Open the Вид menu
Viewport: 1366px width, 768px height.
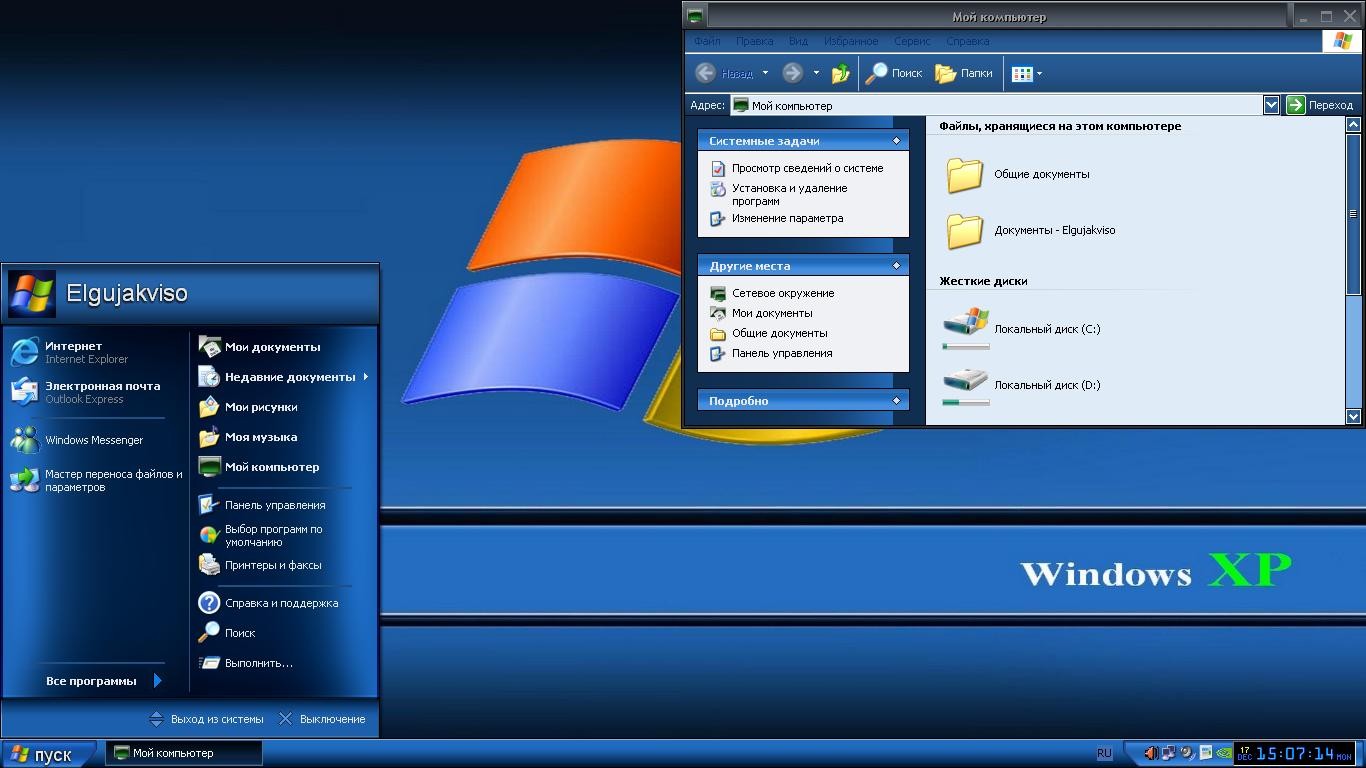[x=798, y=41]
